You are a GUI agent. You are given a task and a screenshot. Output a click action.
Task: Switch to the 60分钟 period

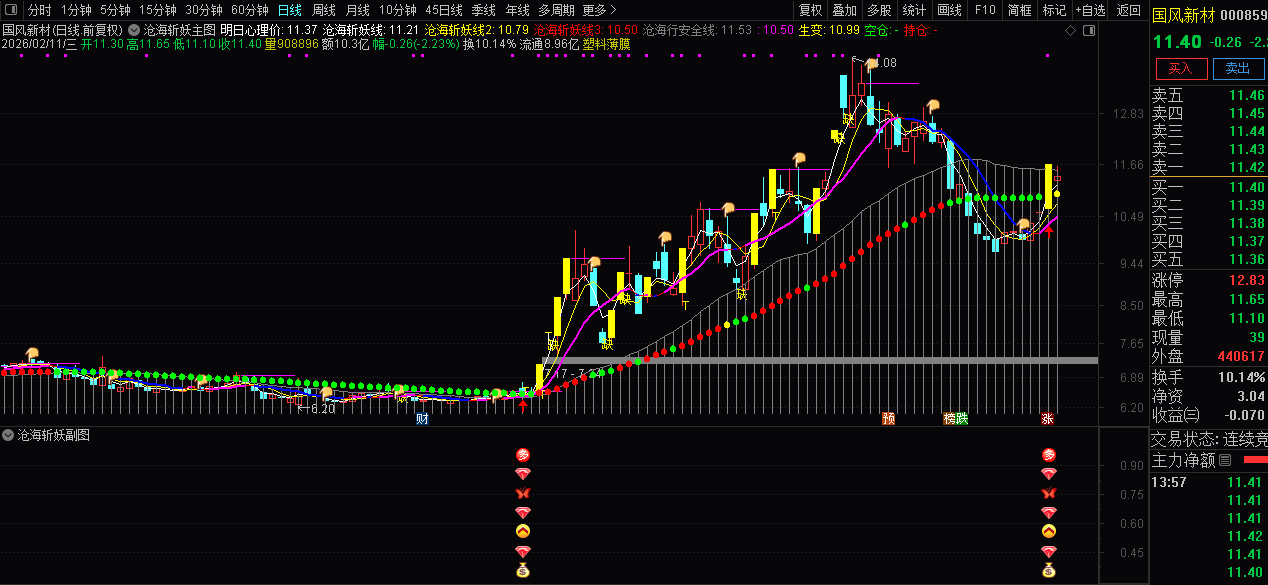tap(250, 10)
